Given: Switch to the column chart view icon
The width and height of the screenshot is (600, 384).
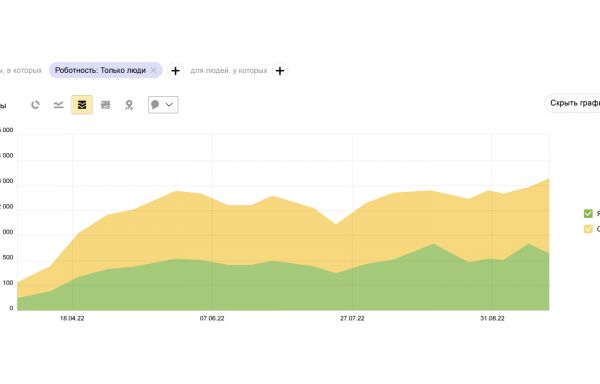Looking at the screenshot, I should (106, 105).
